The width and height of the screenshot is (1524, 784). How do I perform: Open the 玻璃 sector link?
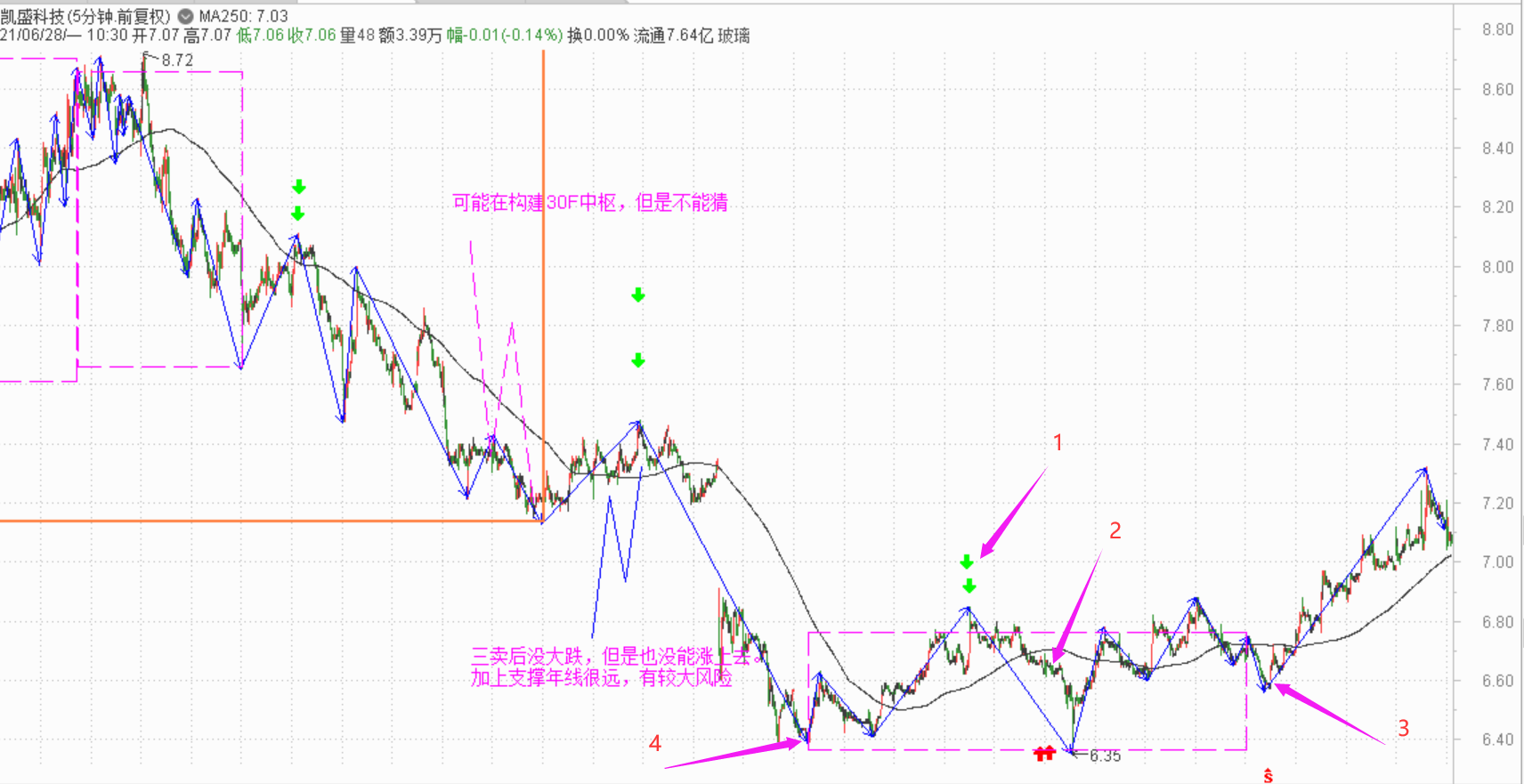tap(734, 36)
